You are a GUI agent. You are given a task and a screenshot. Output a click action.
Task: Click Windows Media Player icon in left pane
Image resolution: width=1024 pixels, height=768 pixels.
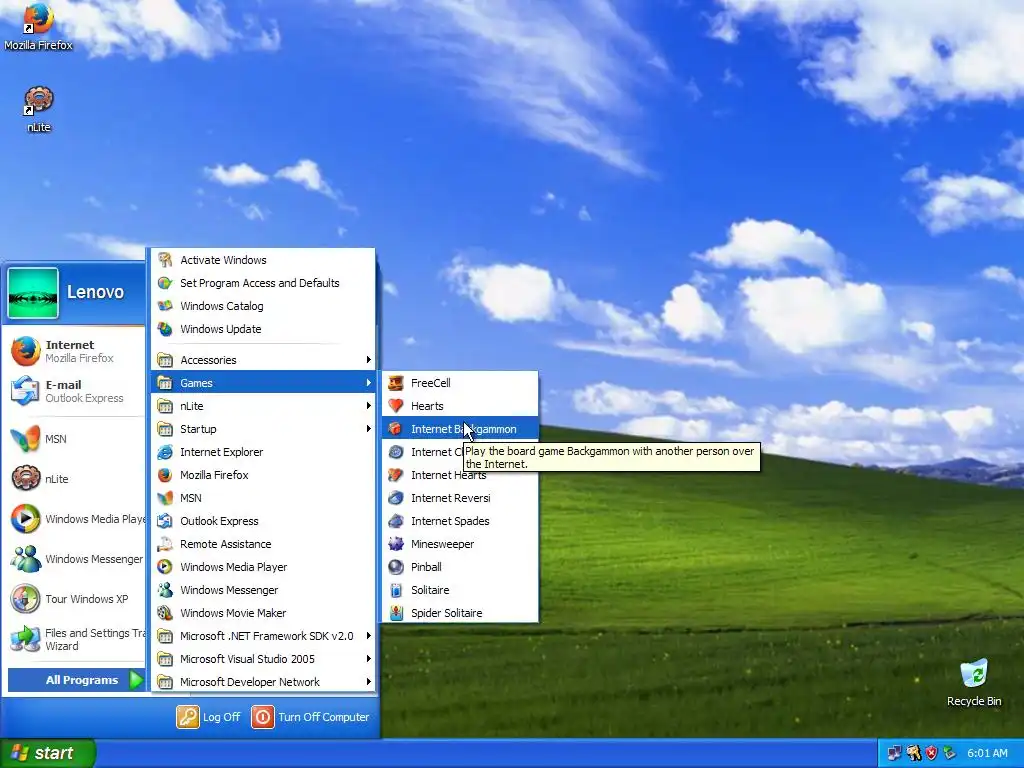click(25, 519)
